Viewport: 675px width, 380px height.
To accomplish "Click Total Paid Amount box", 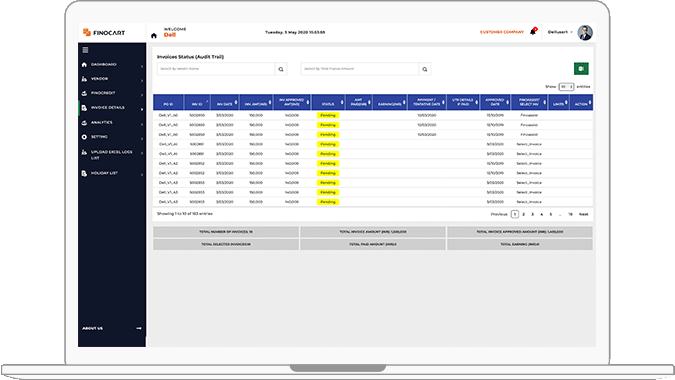I will click(x=373, y=244).
